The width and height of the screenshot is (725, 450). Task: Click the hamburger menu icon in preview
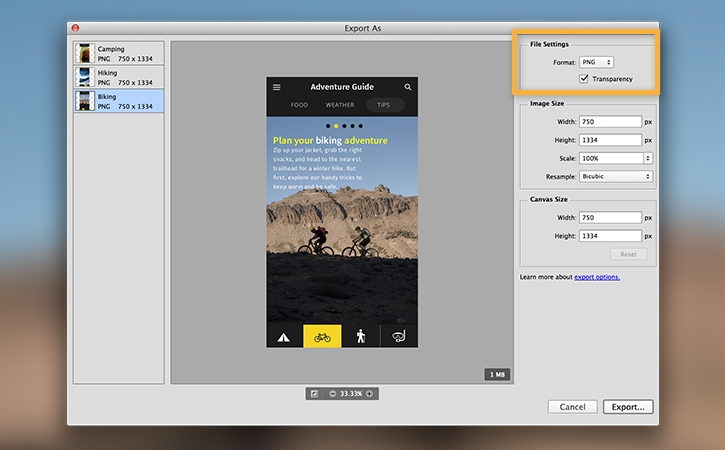(x=277, y=87)
